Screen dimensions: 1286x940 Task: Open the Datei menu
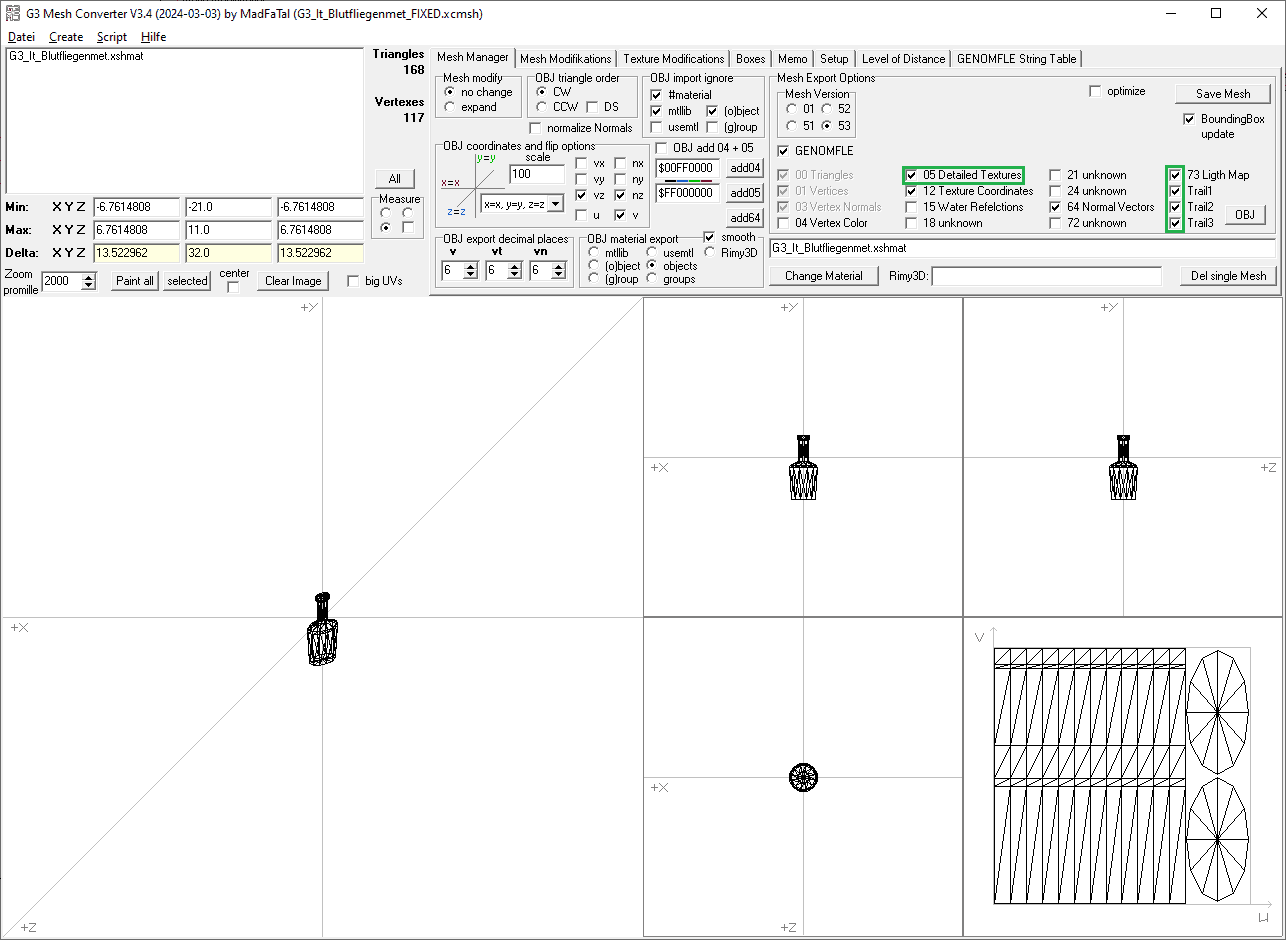pyautogui.click(x=21, y=37)
